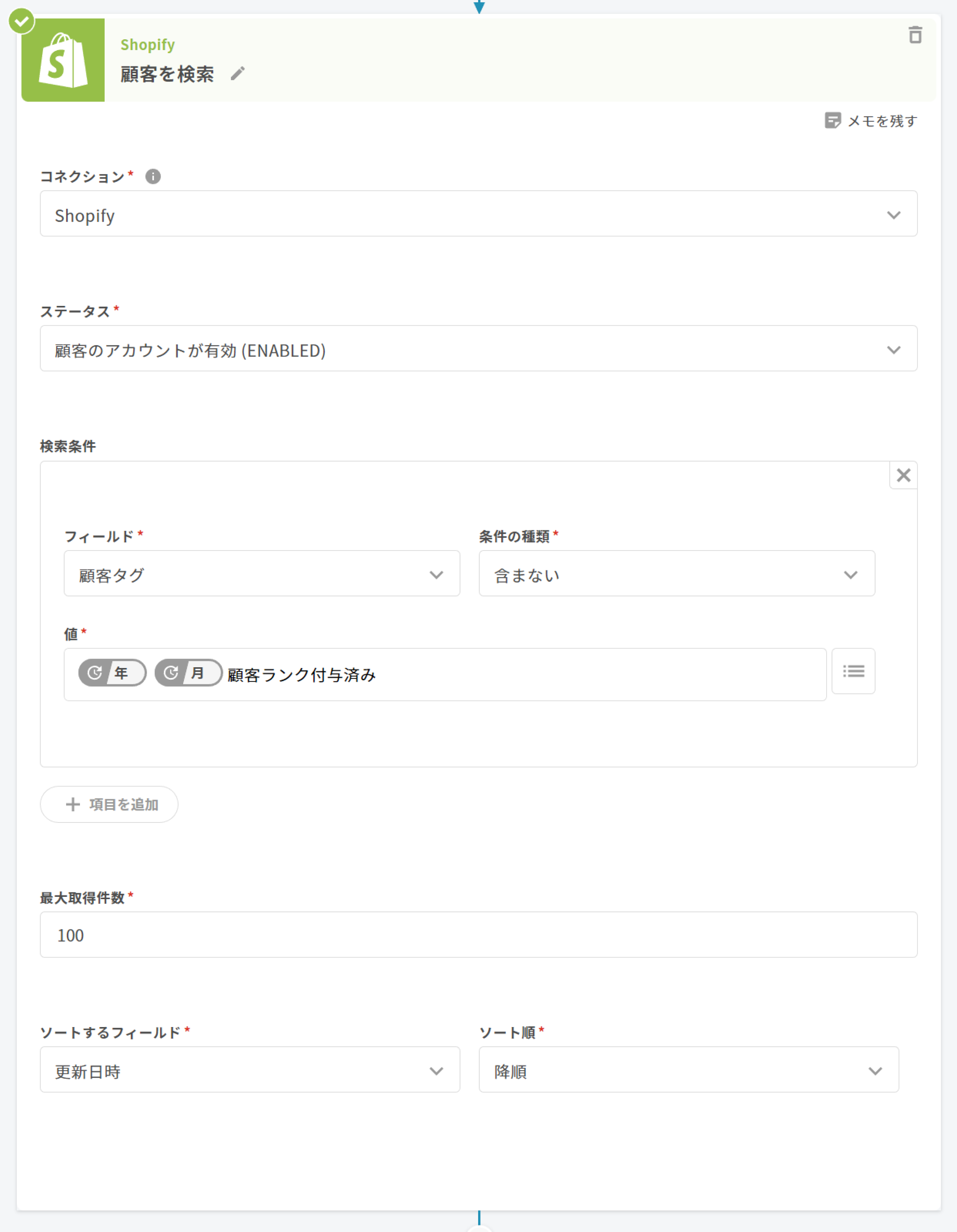Viewport: 957px width, 1232px height.
Task: Open ソートするフィールド 更新日時 dropdown
Action: [x=250, y=1070]
